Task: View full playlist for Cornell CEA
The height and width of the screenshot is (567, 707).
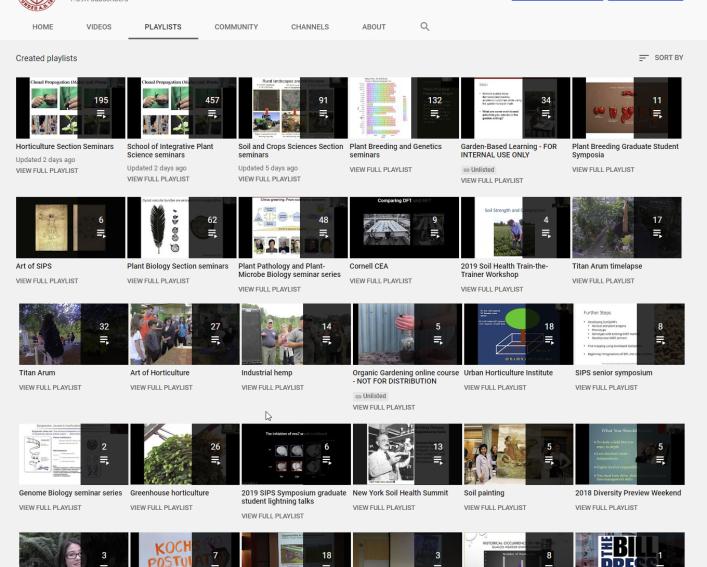Action: [381, 281]
